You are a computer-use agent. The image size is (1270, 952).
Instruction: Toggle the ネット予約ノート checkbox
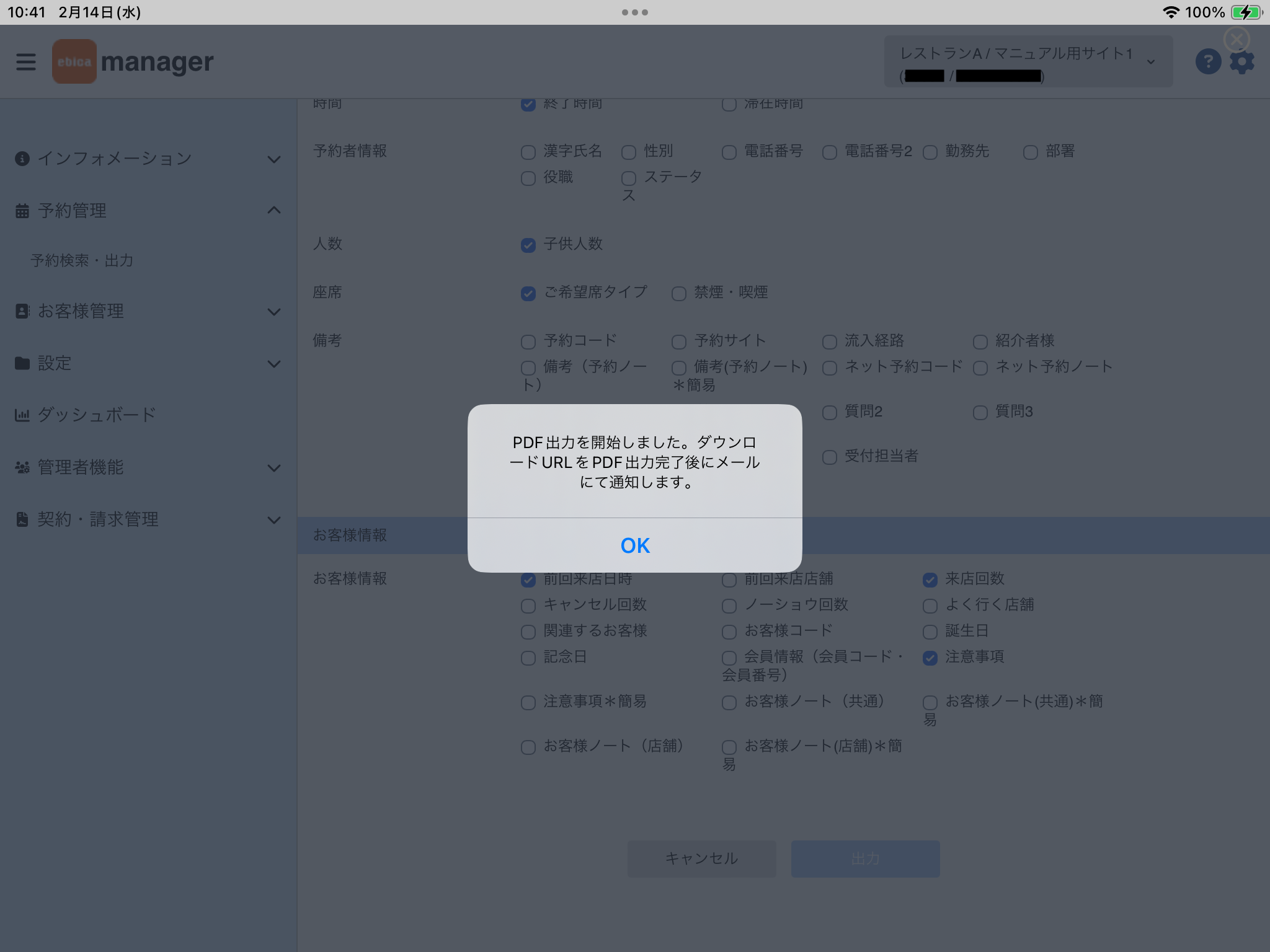[980, 368]
